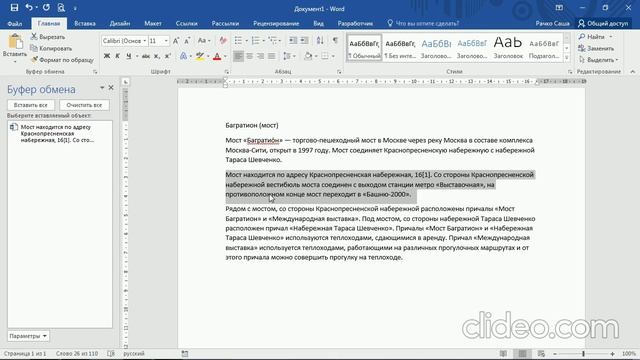Switch to the Вставка tab

(x=85, y=23)
